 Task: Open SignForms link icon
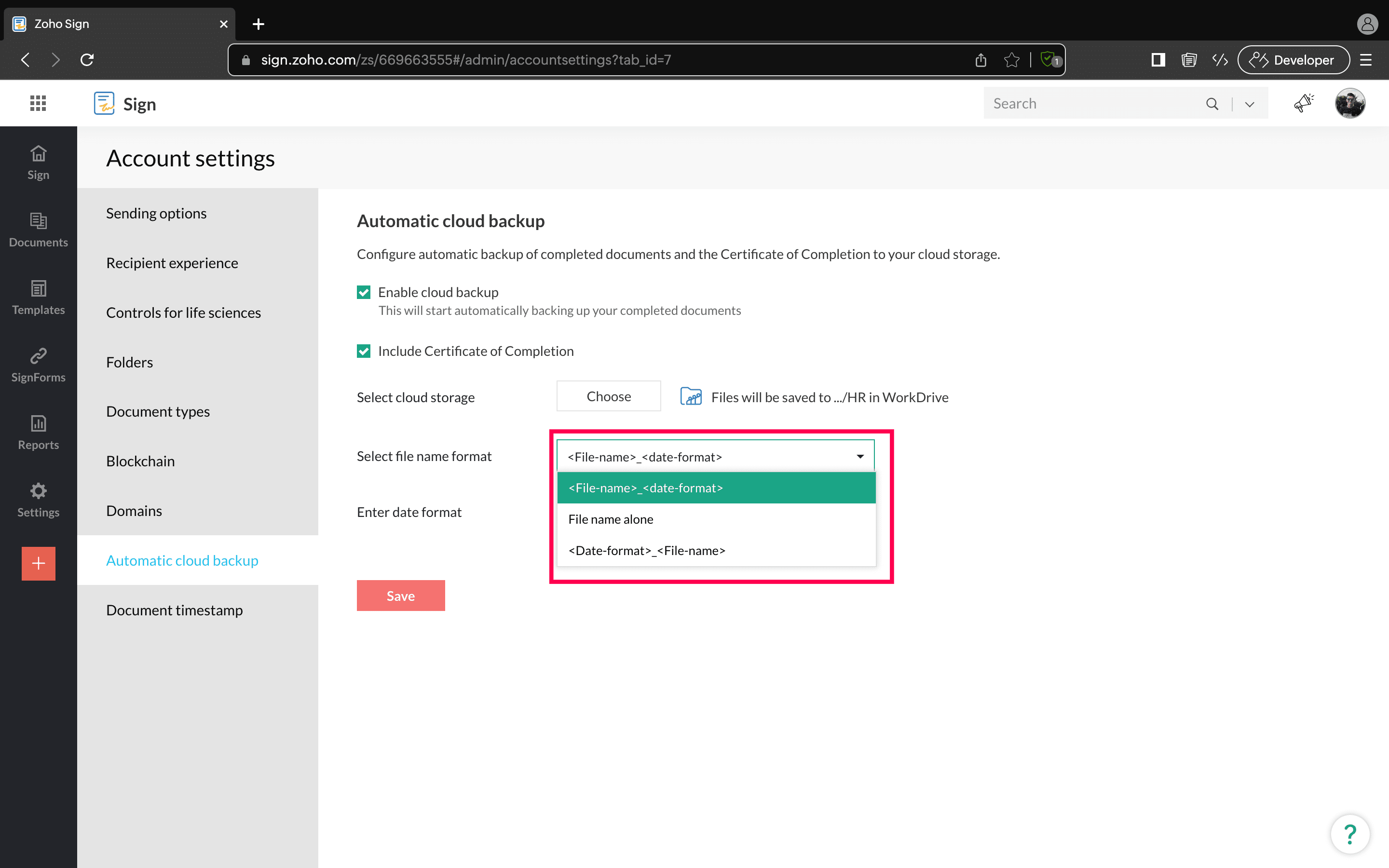tap(39, 365)
